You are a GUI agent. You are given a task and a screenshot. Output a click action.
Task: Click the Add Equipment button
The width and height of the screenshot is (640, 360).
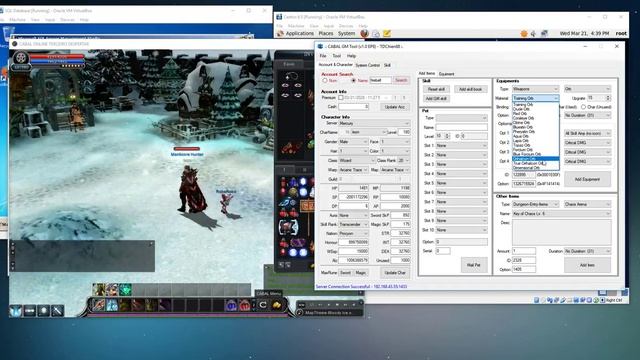587,179
